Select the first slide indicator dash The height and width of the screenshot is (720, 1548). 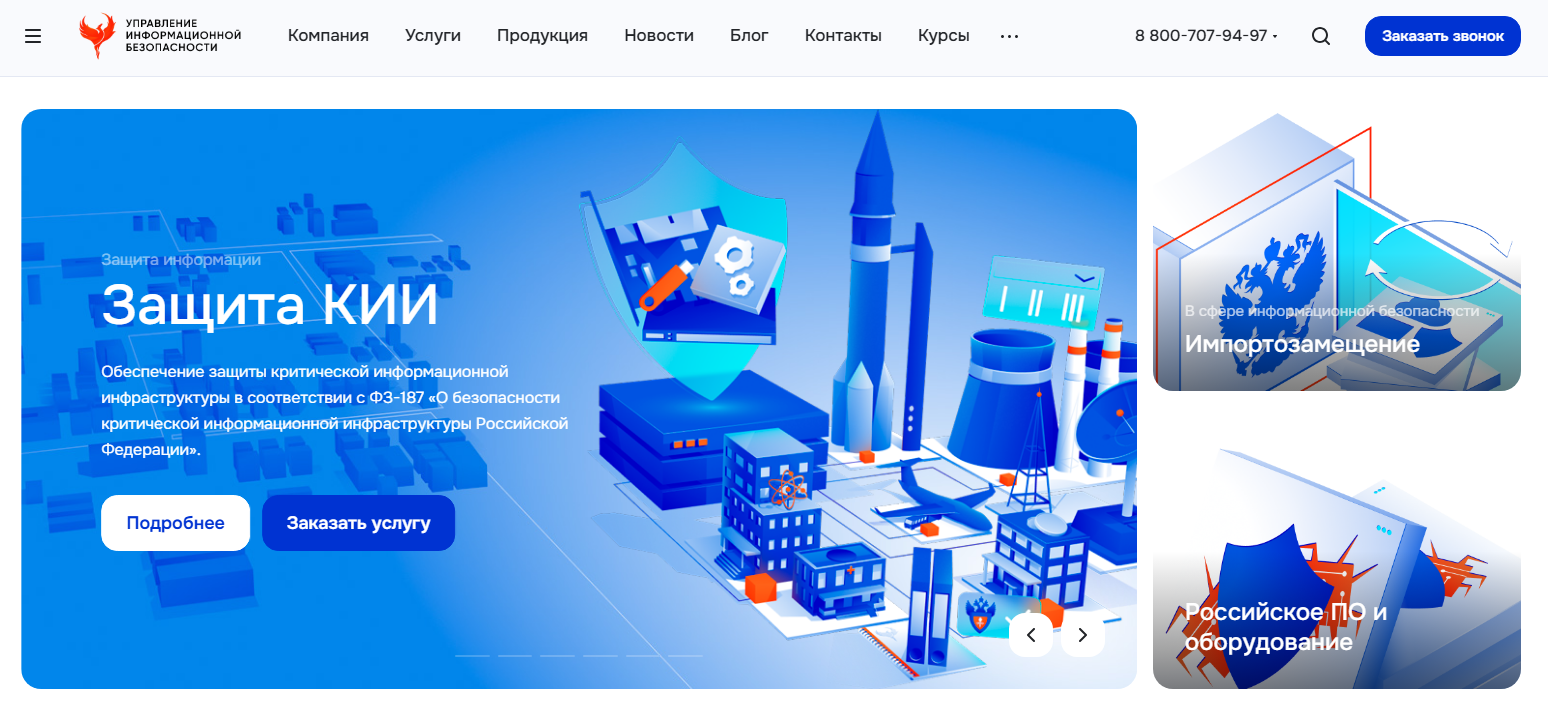click(472, 656)
